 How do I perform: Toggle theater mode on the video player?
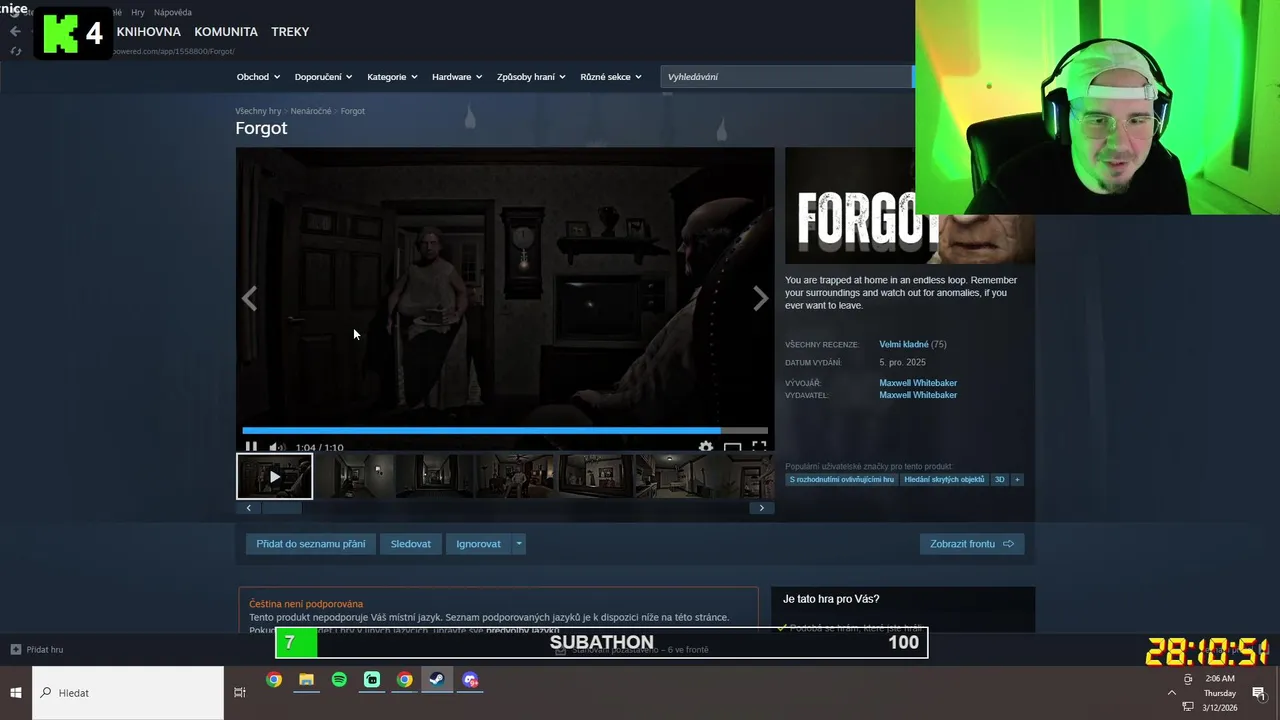[x=732, y=447]
